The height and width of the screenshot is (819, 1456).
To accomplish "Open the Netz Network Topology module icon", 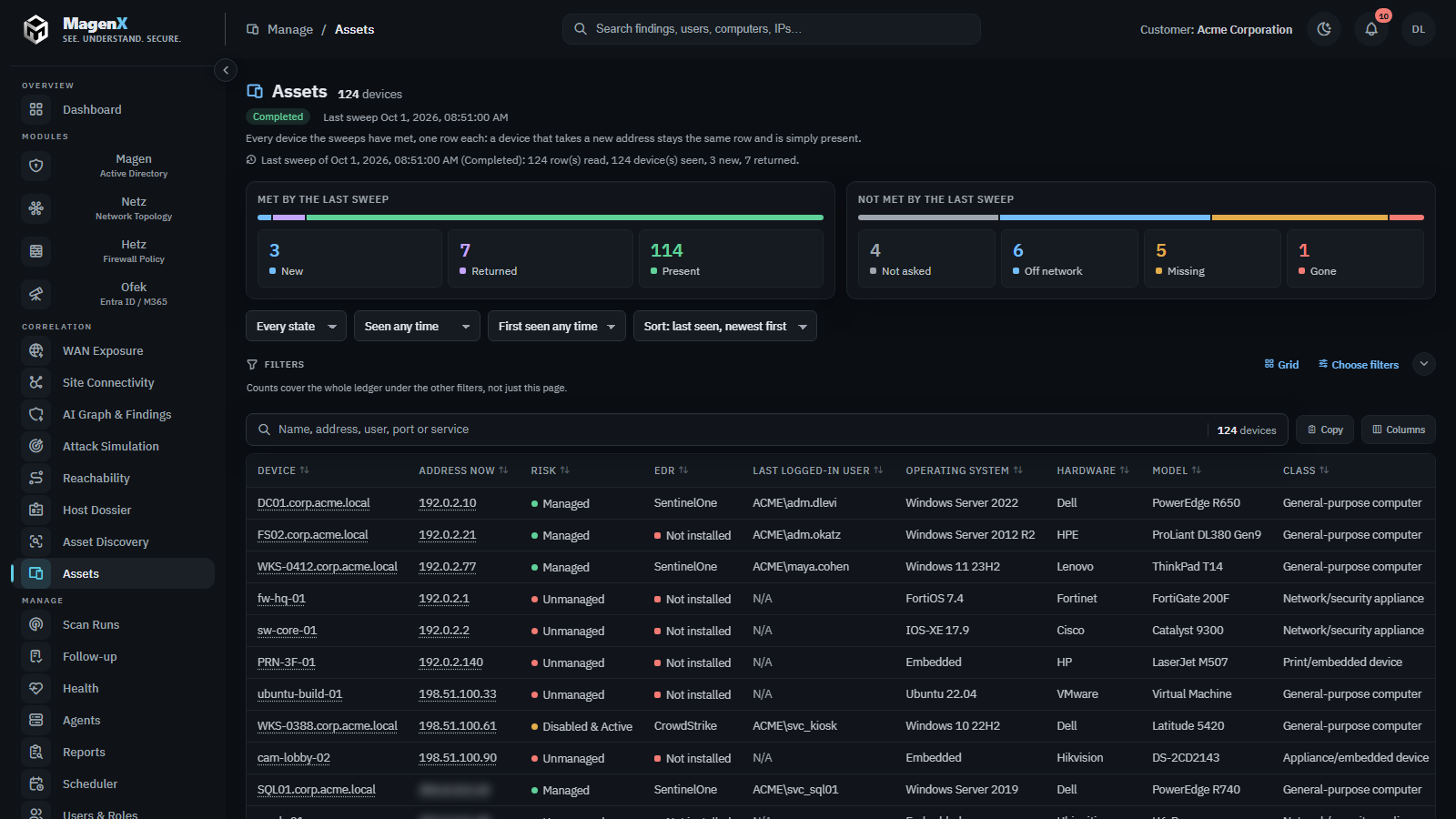I will (36, 208).
